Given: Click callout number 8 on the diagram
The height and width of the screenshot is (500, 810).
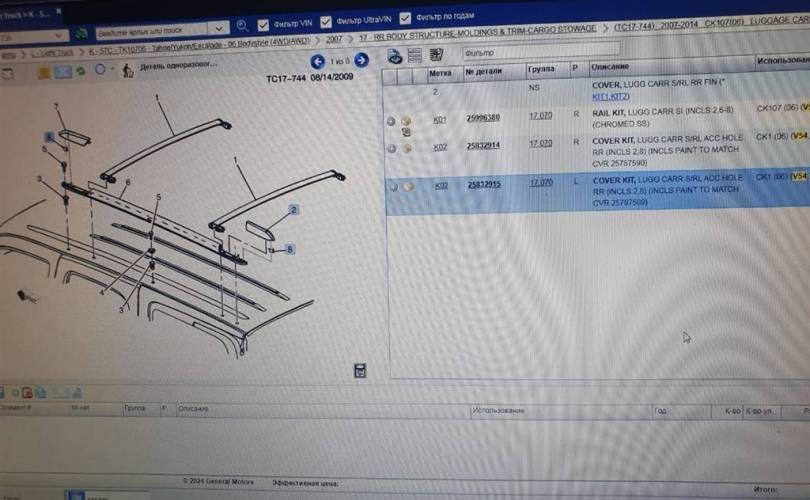Looking at the screenshot, I should (290, 248).
